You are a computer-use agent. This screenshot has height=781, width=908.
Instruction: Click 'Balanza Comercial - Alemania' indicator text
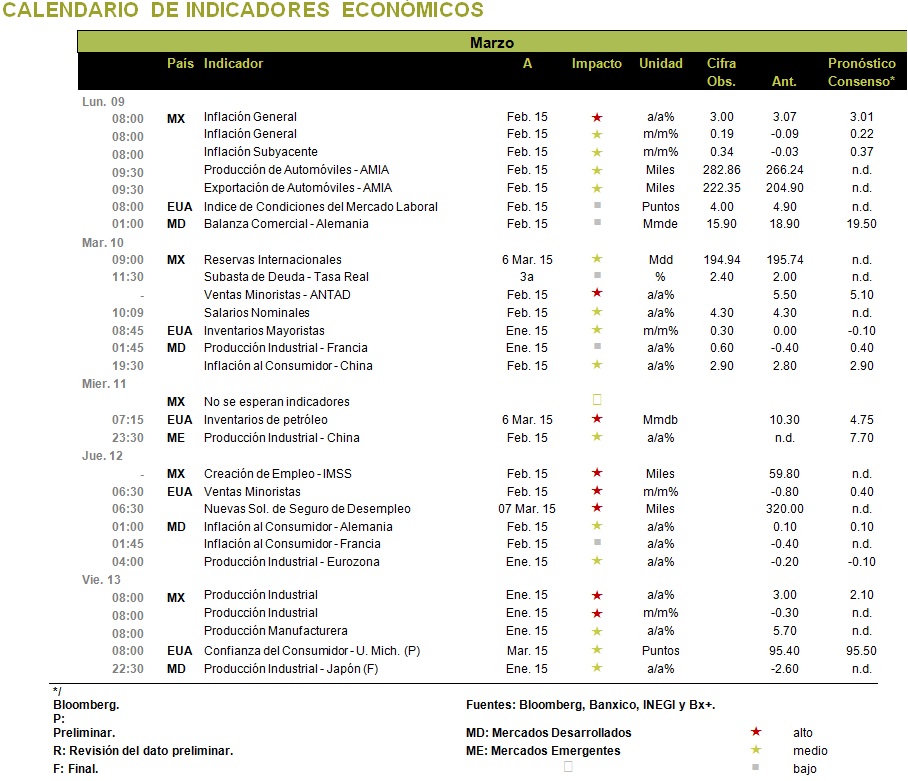coord(286,223)
